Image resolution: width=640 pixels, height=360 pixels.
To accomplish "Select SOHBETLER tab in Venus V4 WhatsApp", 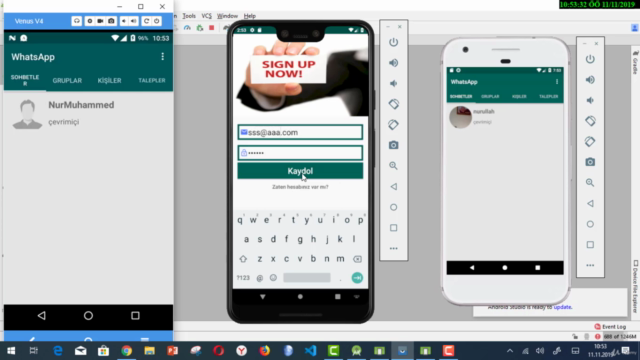I will pyautogui.click(x=25, y=80).
